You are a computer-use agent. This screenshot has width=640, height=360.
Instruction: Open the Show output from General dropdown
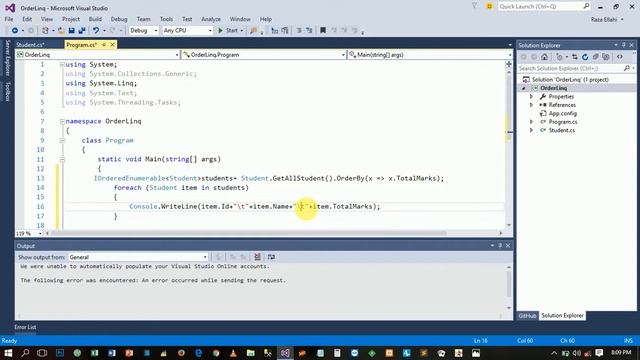tap(138, 257)
